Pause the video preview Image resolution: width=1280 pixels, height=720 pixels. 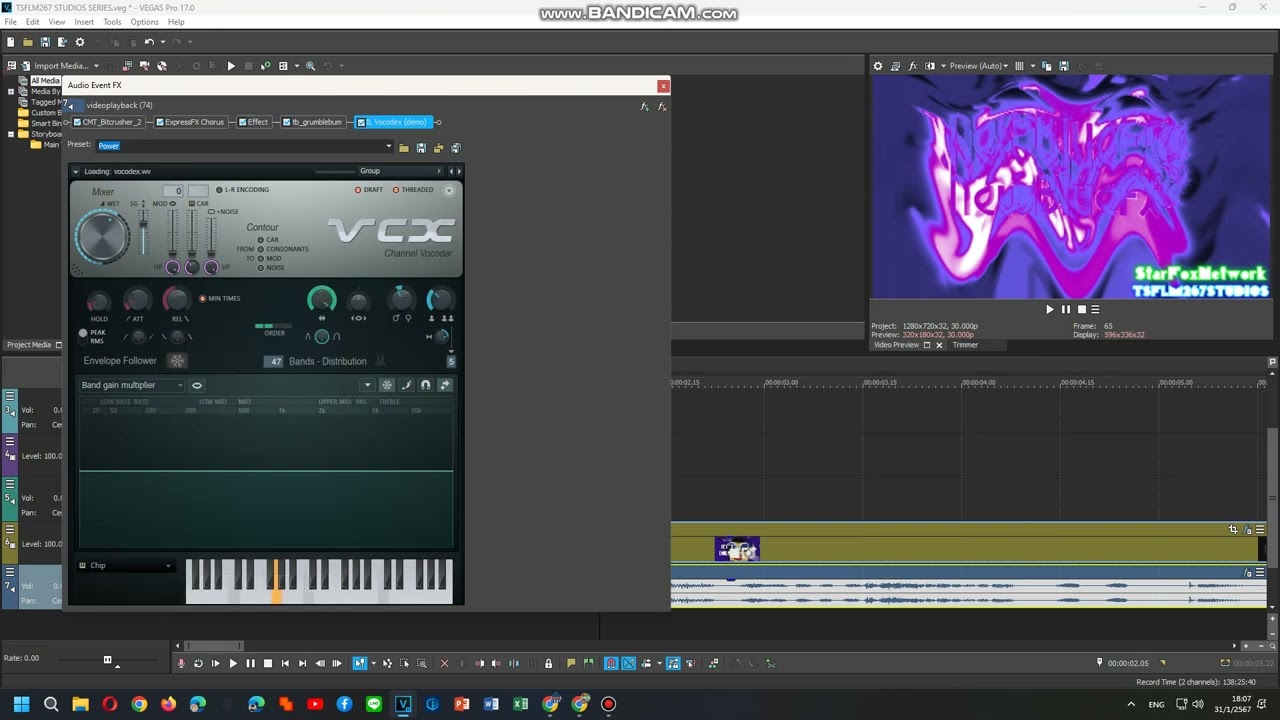point(1065,310)
